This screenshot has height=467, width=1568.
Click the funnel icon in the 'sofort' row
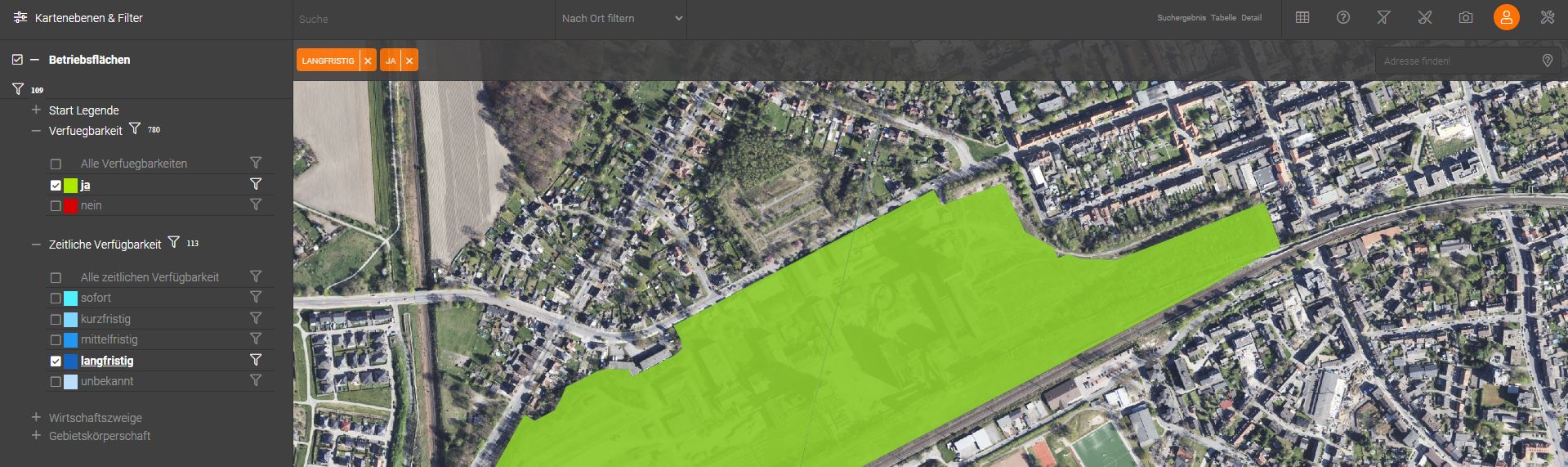click(x=256, y=297)
